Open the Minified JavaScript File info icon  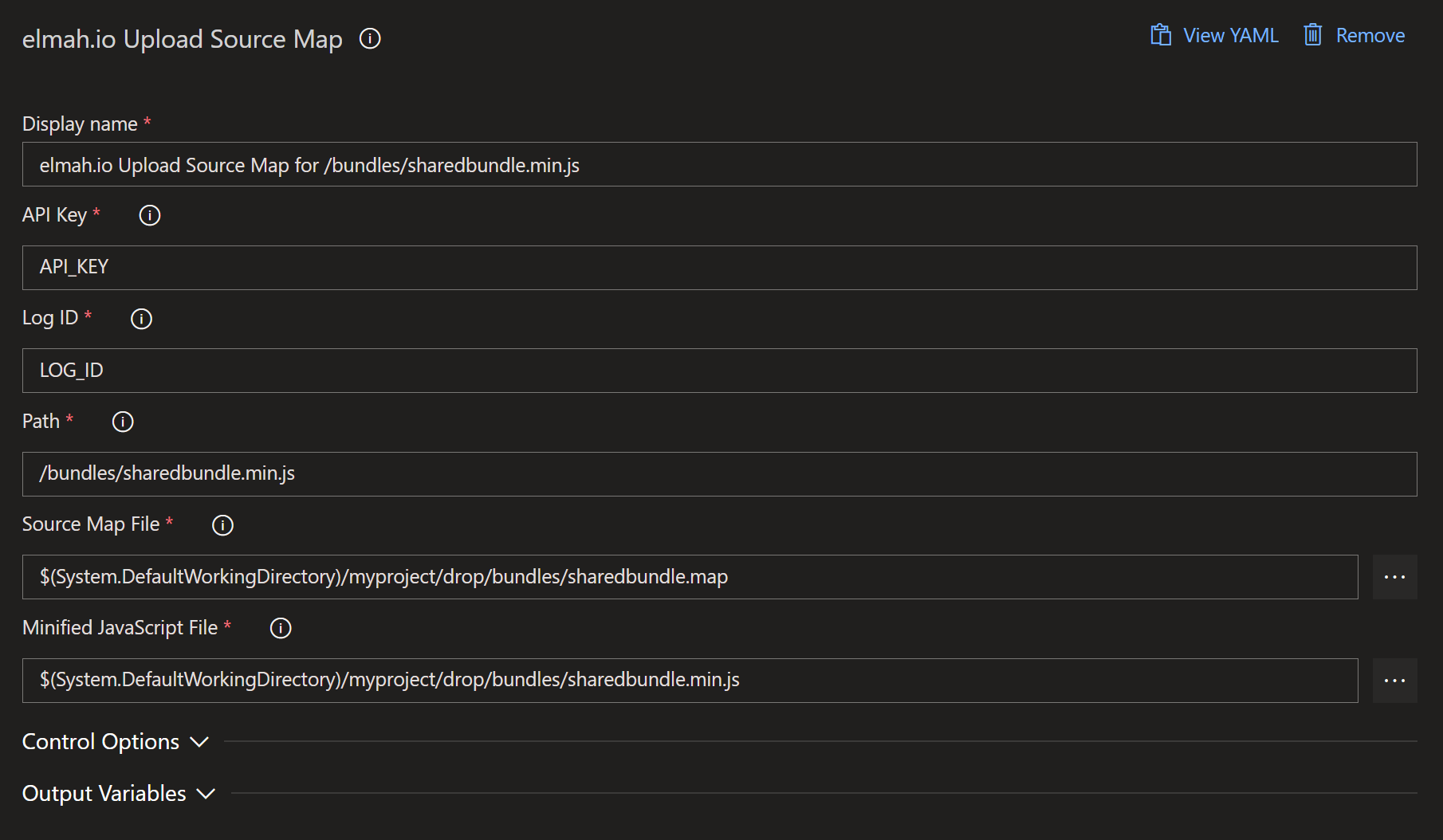pyautogui.click(x=281, y=628)
